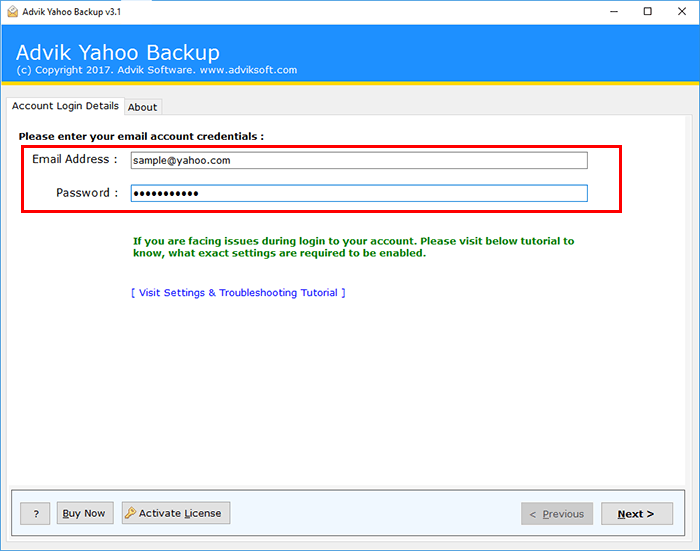Click the 'Please enter your email account credentials' text
This screenshot has height=551, width=700.
[x=141, y=137]
